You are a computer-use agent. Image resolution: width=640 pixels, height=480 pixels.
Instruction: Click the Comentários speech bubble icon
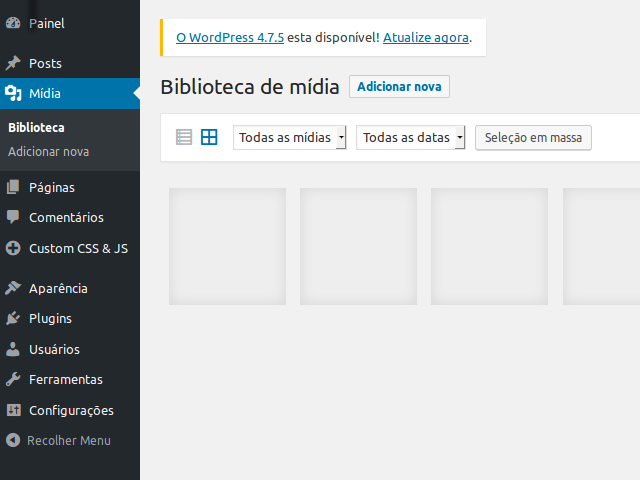(x=13, y=217)
